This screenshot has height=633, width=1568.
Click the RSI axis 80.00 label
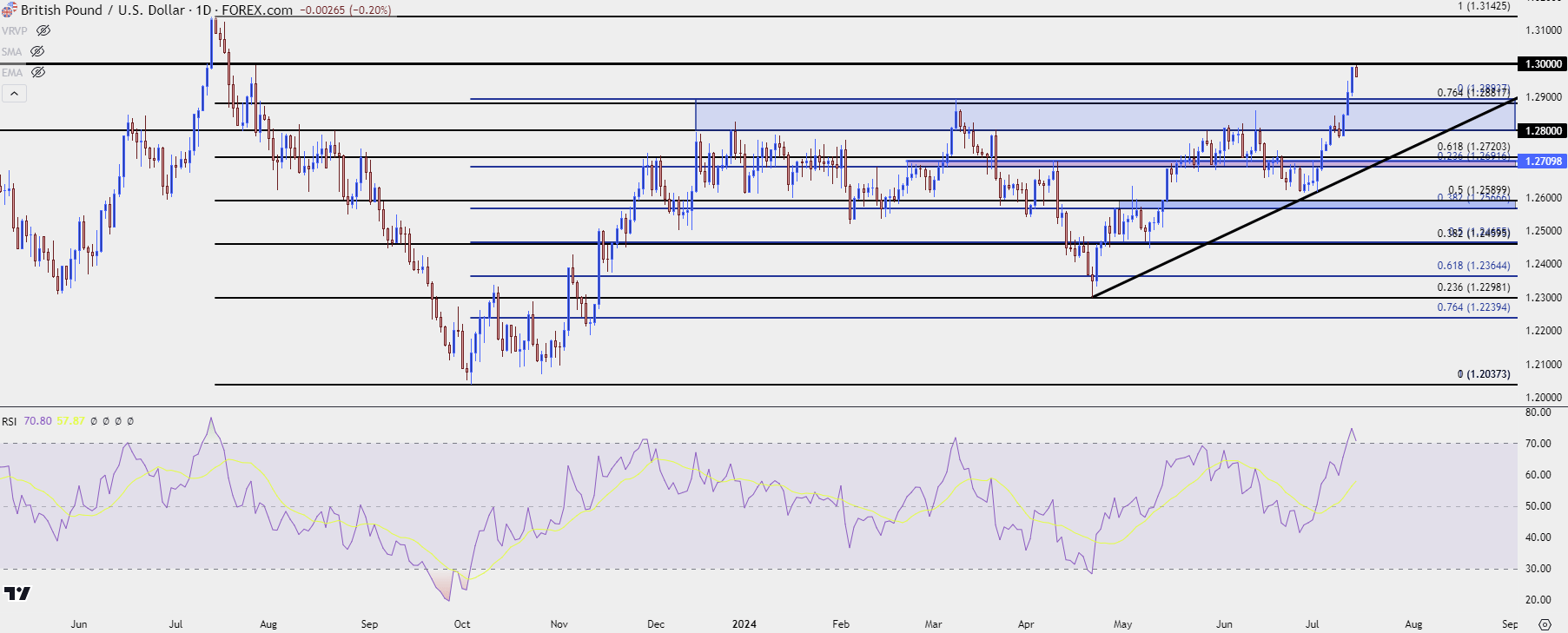1538,412
